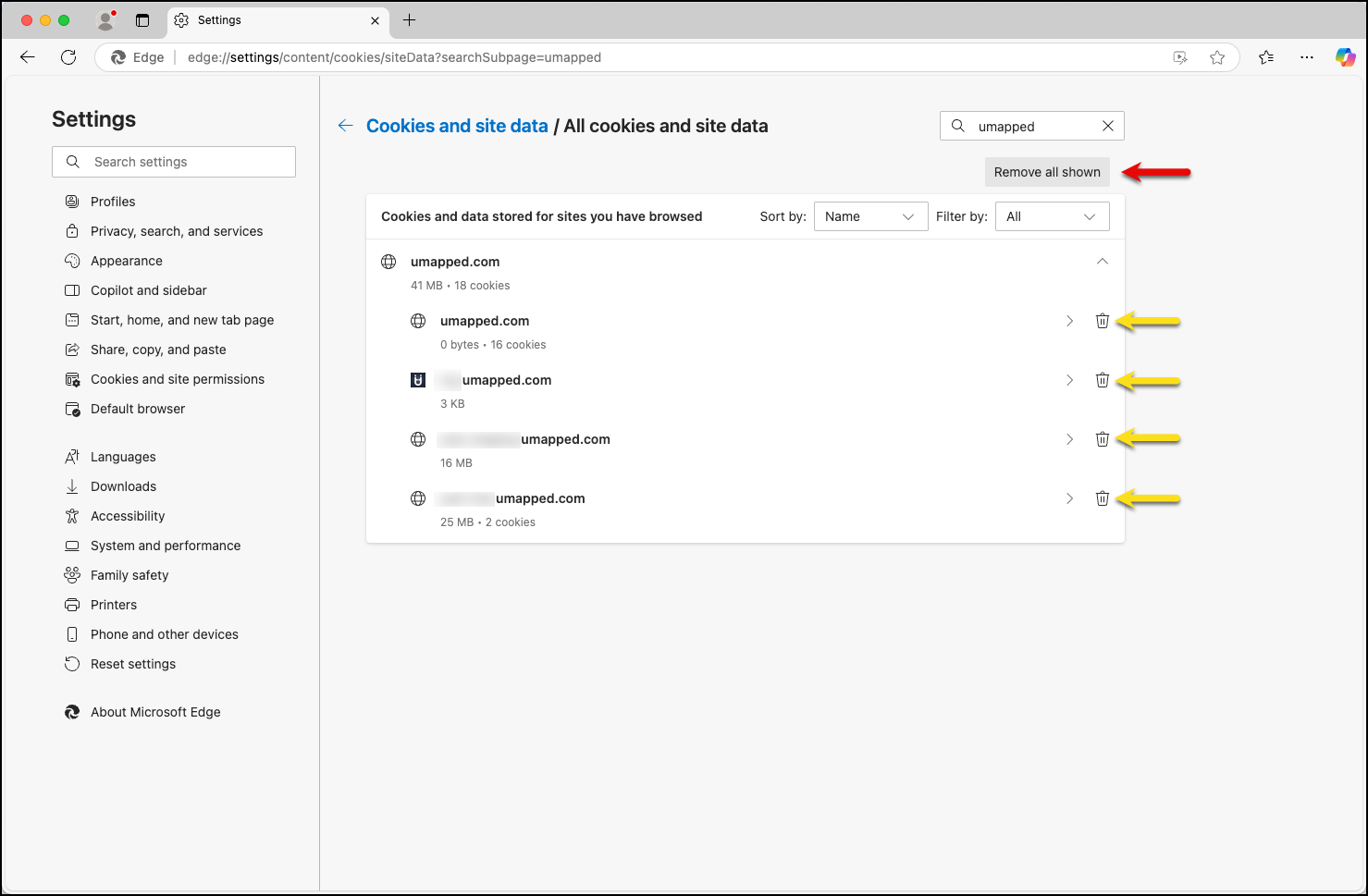Delete the 16 MB umapped.com entry
Image resolution: width=1368 pixels, height=896 pixels.
[x=1102, y=439]
